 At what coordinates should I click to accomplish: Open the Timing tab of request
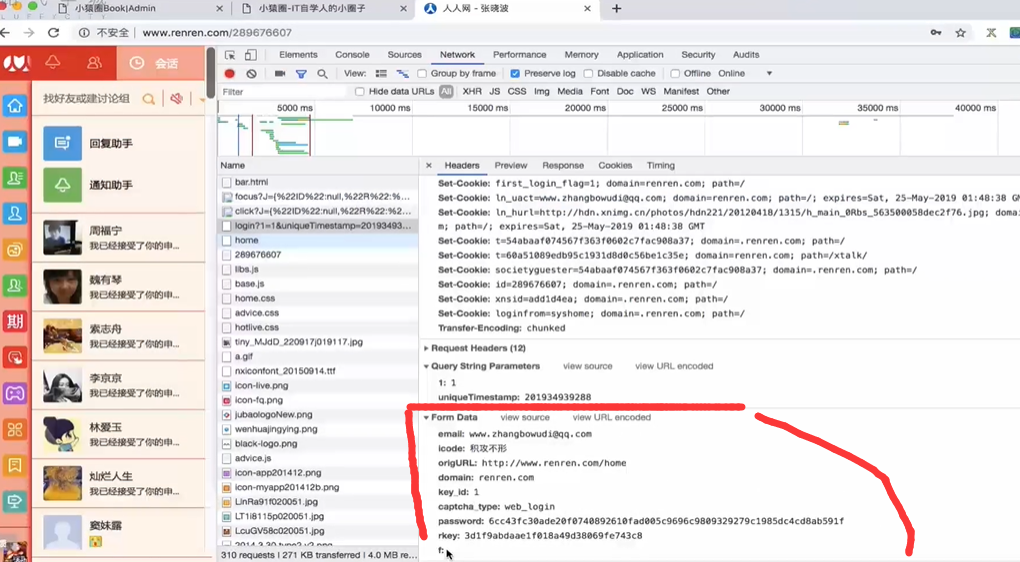point(660,166)
